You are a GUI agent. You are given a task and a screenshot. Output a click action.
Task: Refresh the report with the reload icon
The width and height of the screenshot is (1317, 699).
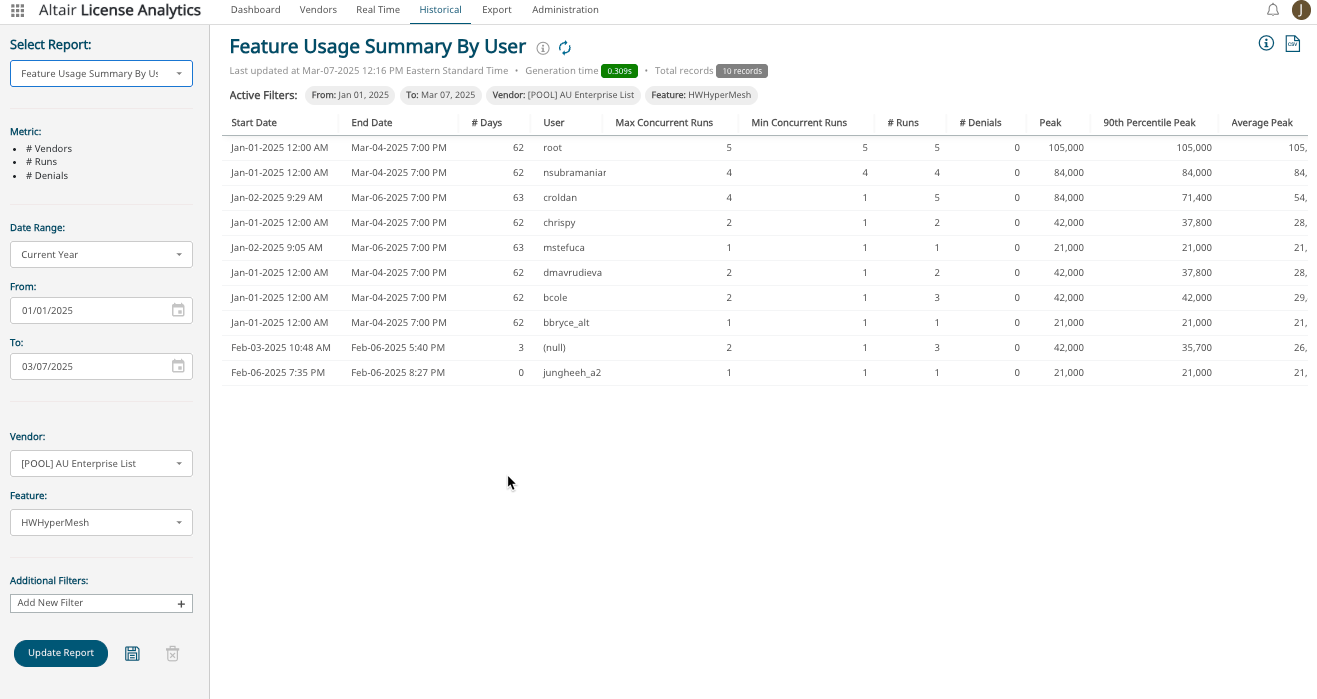565,48
